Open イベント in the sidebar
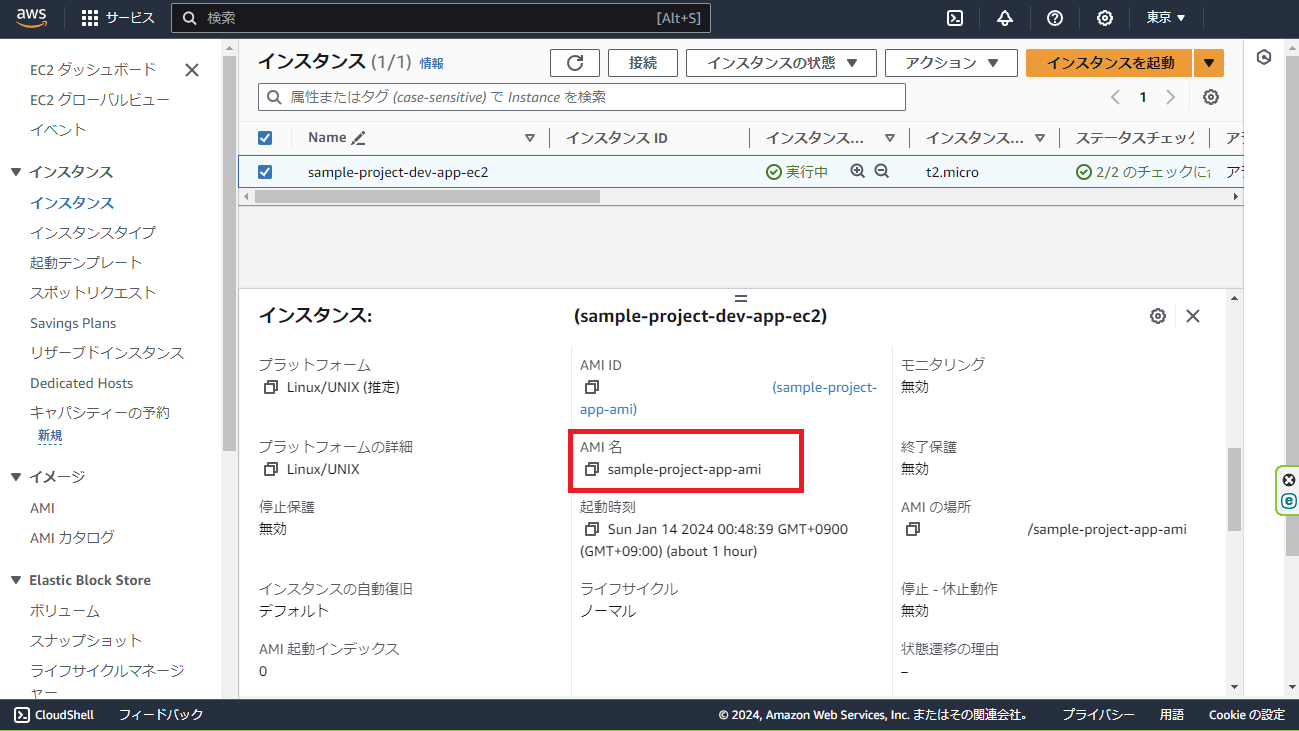1299x731 pixels. click(58, 130)
